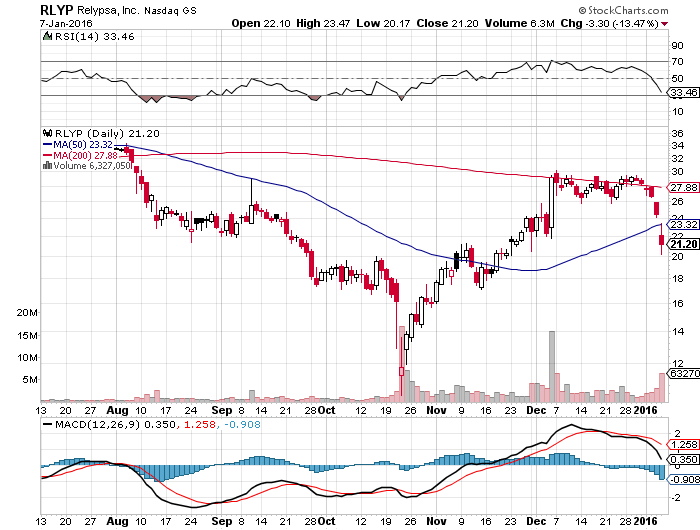
Task: Click the blue MACD histogram value -0.908
Action: (242, 424)
